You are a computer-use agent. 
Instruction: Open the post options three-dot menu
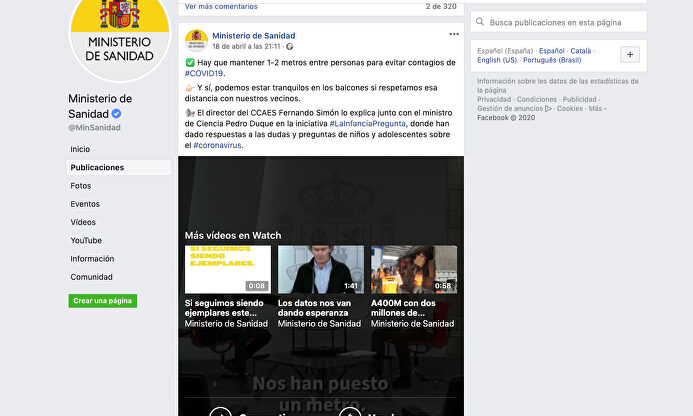(x=454, y=34)
